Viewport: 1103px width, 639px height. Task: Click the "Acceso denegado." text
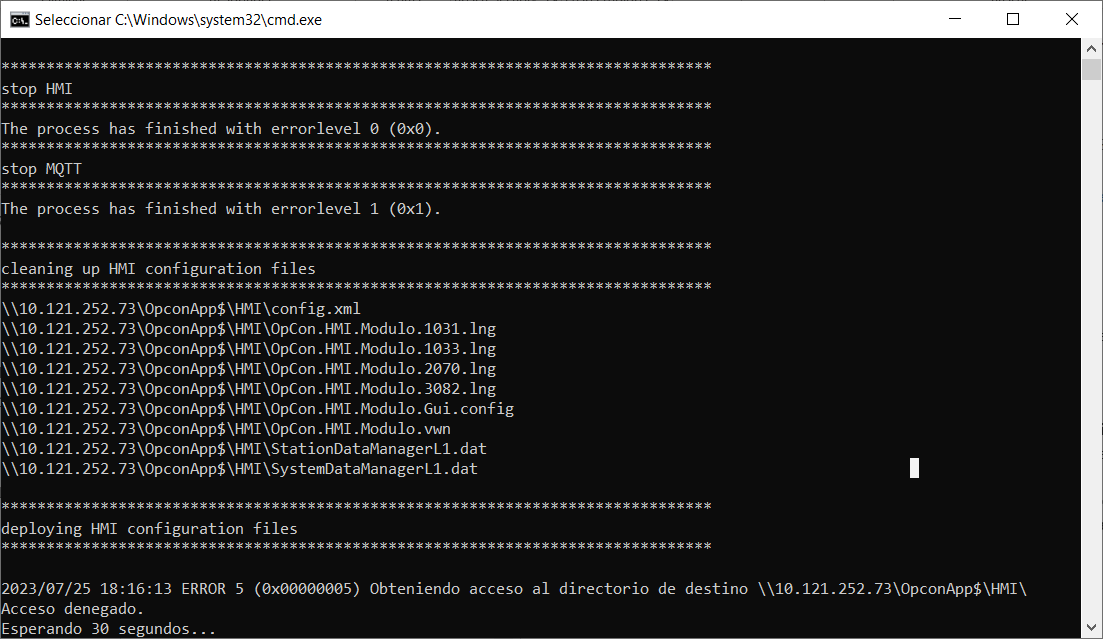[x=72, y=608]
